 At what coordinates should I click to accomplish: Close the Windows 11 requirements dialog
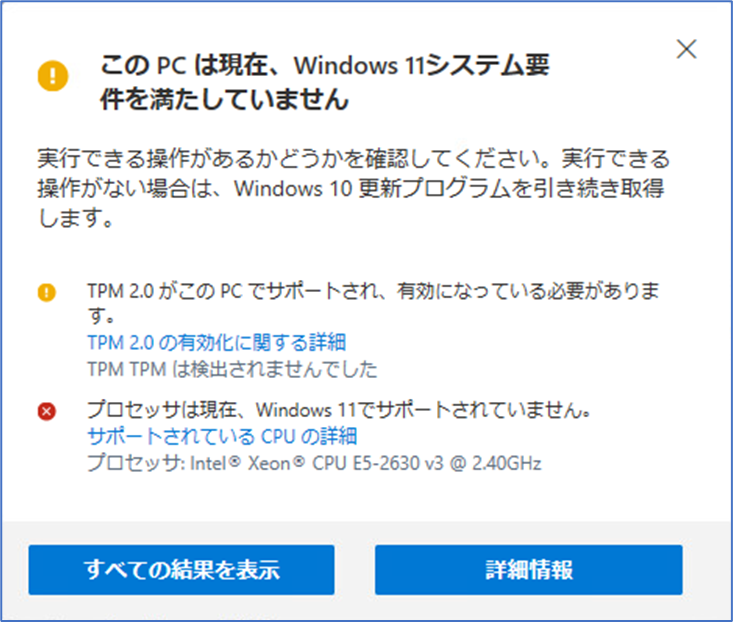click(686, 49)
